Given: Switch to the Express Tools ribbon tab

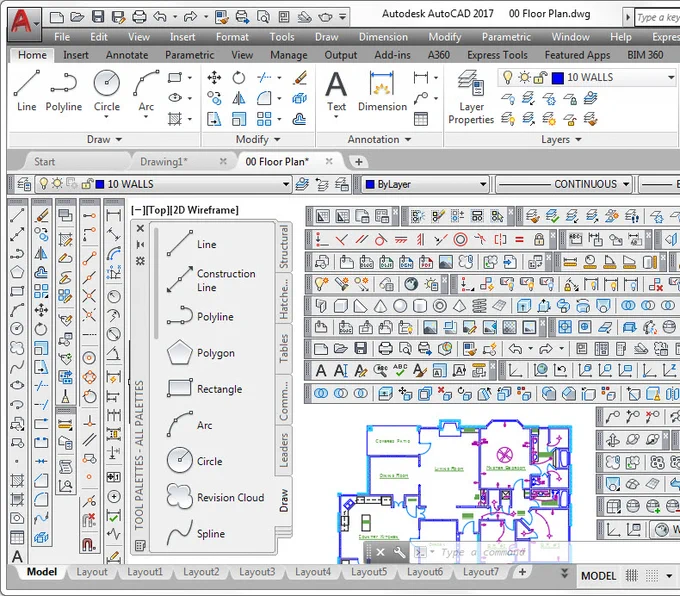Looking at the screenshot, I should pyautogui.click(x=497, y=55).
